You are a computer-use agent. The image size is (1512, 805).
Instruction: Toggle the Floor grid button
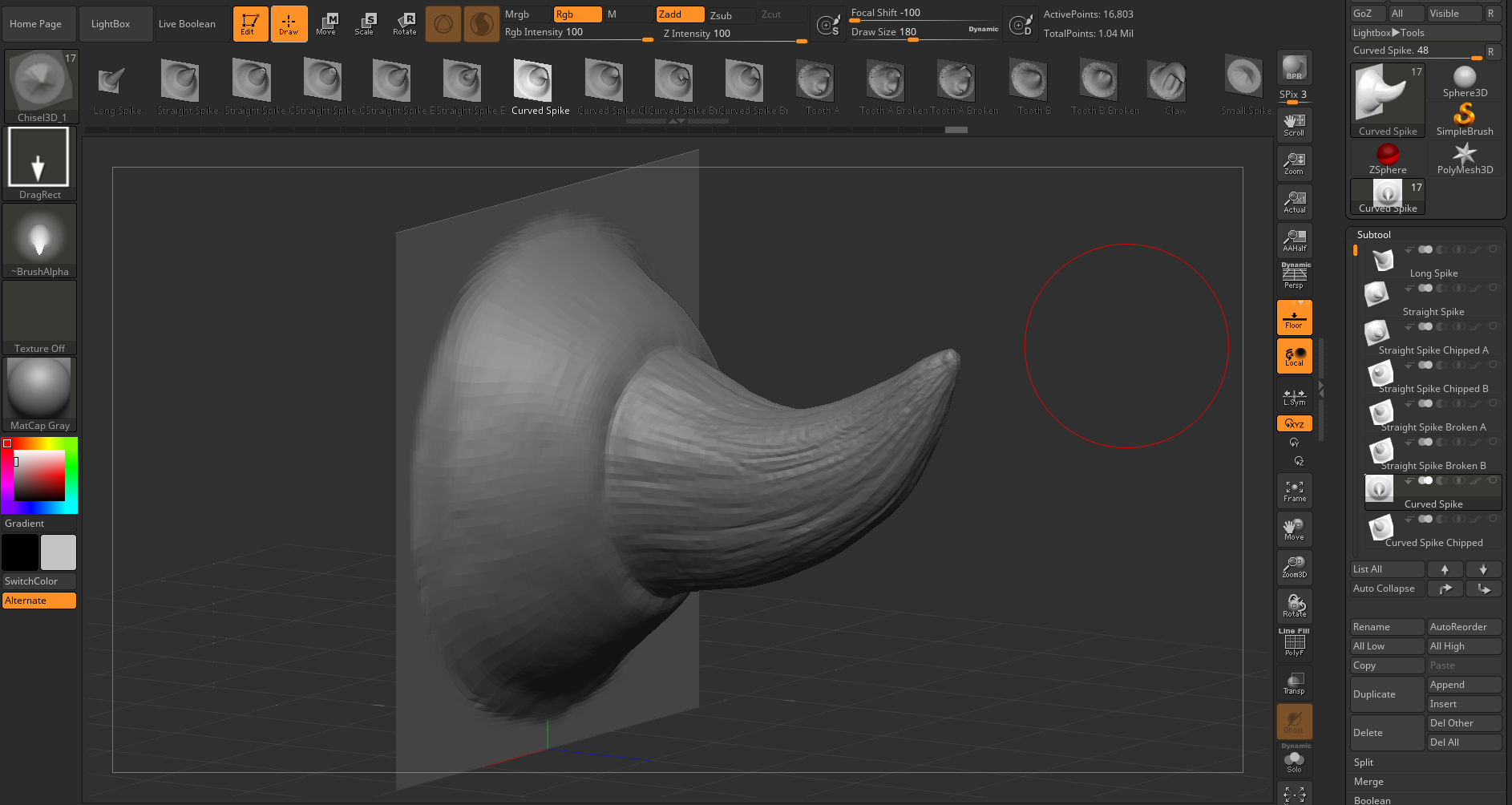[1294, 318]
